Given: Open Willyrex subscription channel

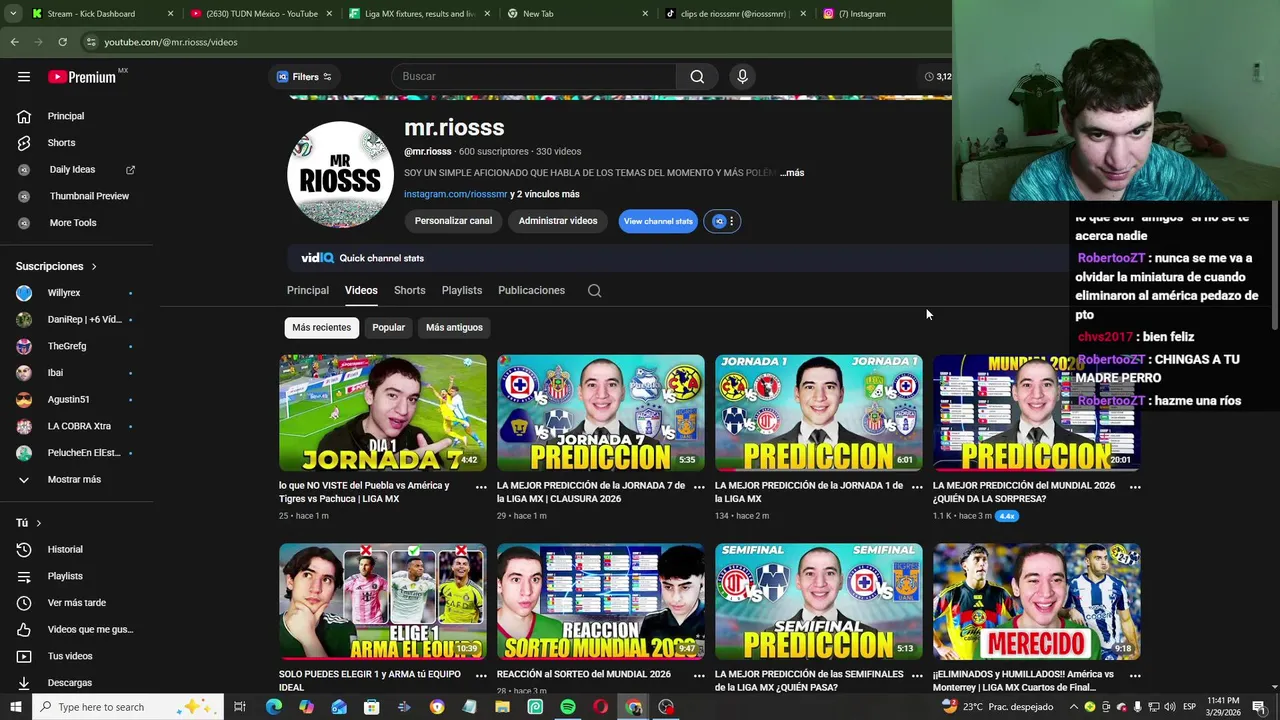Looking at the screenshot, I should (64, 293).
